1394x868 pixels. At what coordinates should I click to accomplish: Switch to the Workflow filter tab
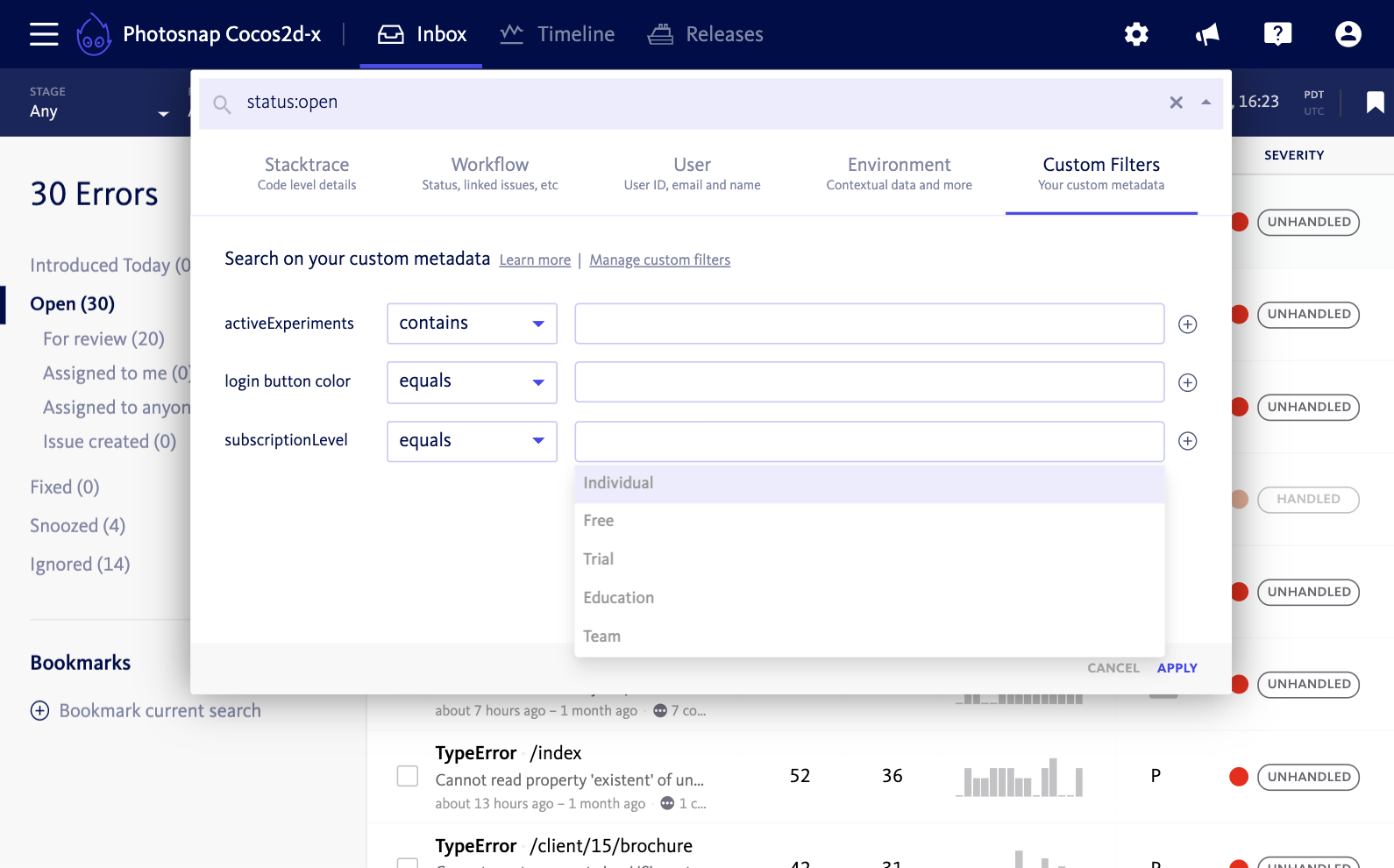(490, 173)
